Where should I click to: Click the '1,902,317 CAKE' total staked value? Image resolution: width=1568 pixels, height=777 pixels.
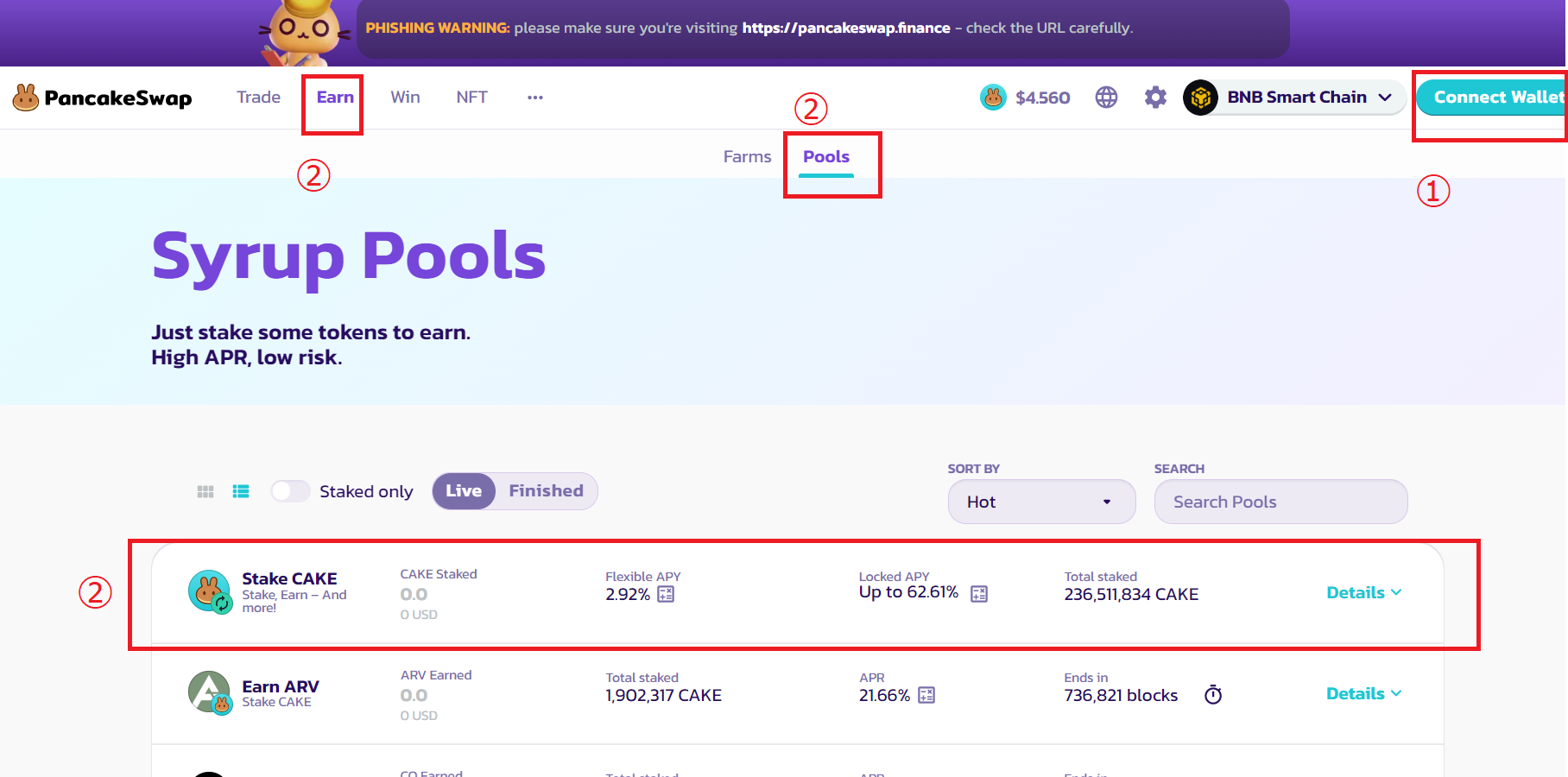click(x=663, y=695)
